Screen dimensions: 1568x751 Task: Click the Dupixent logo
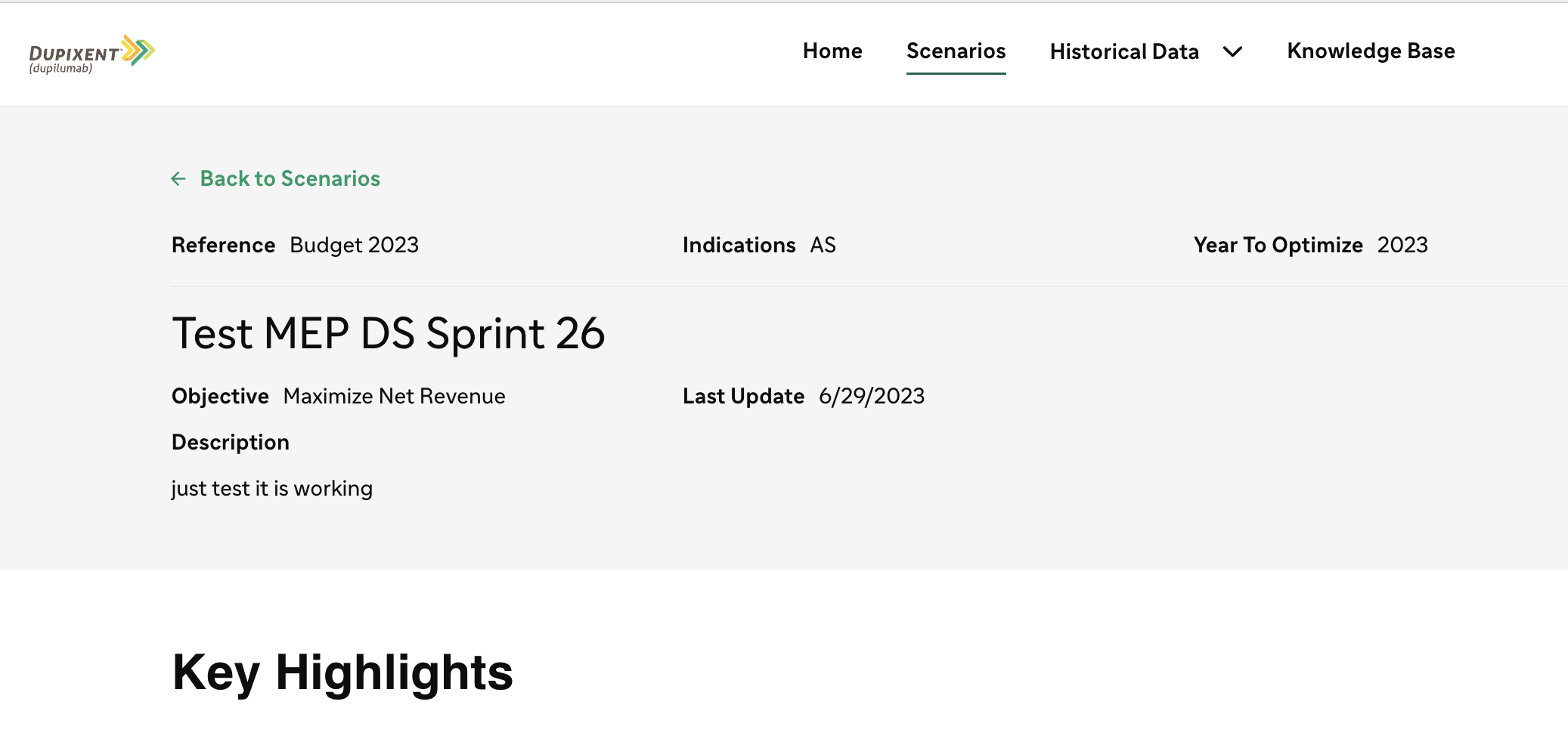(91, 54)
